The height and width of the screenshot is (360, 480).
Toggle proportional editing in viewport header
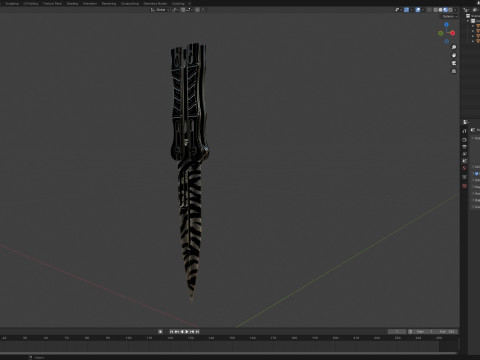[197, 10]
